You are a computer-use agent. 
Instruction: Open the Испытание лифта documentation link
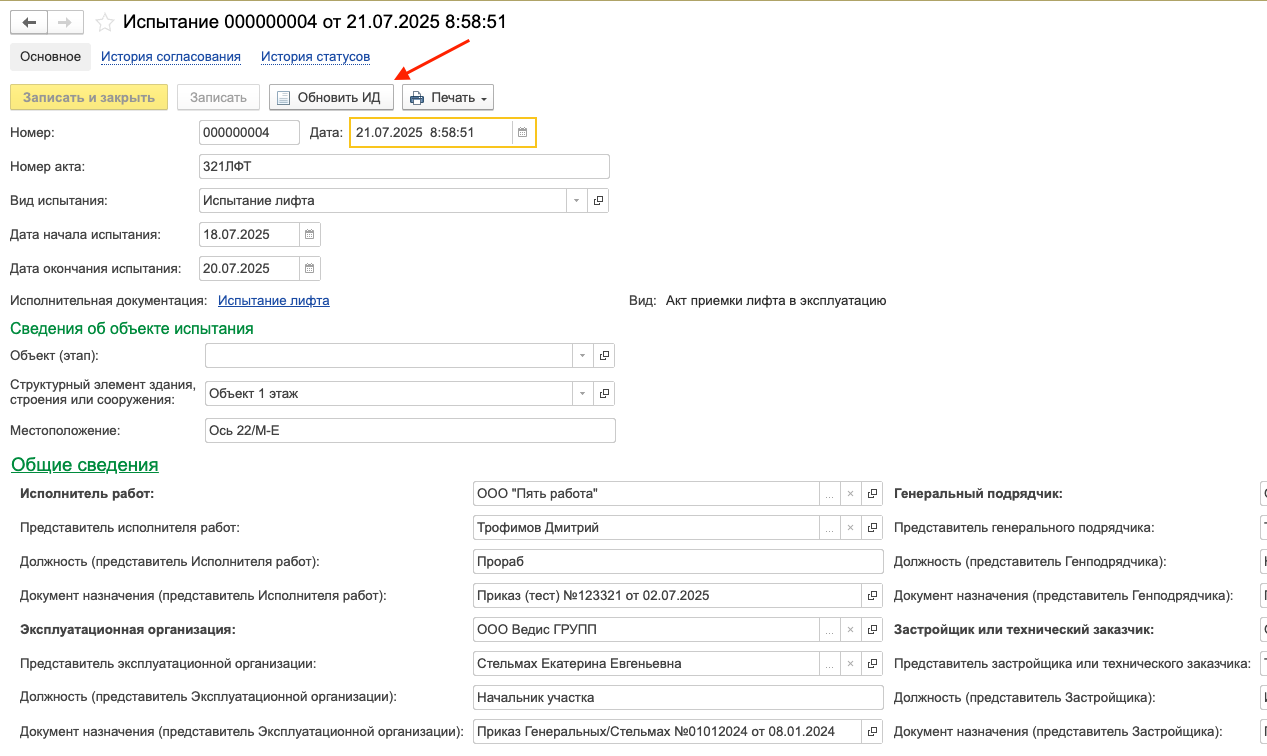pos(274,301)
